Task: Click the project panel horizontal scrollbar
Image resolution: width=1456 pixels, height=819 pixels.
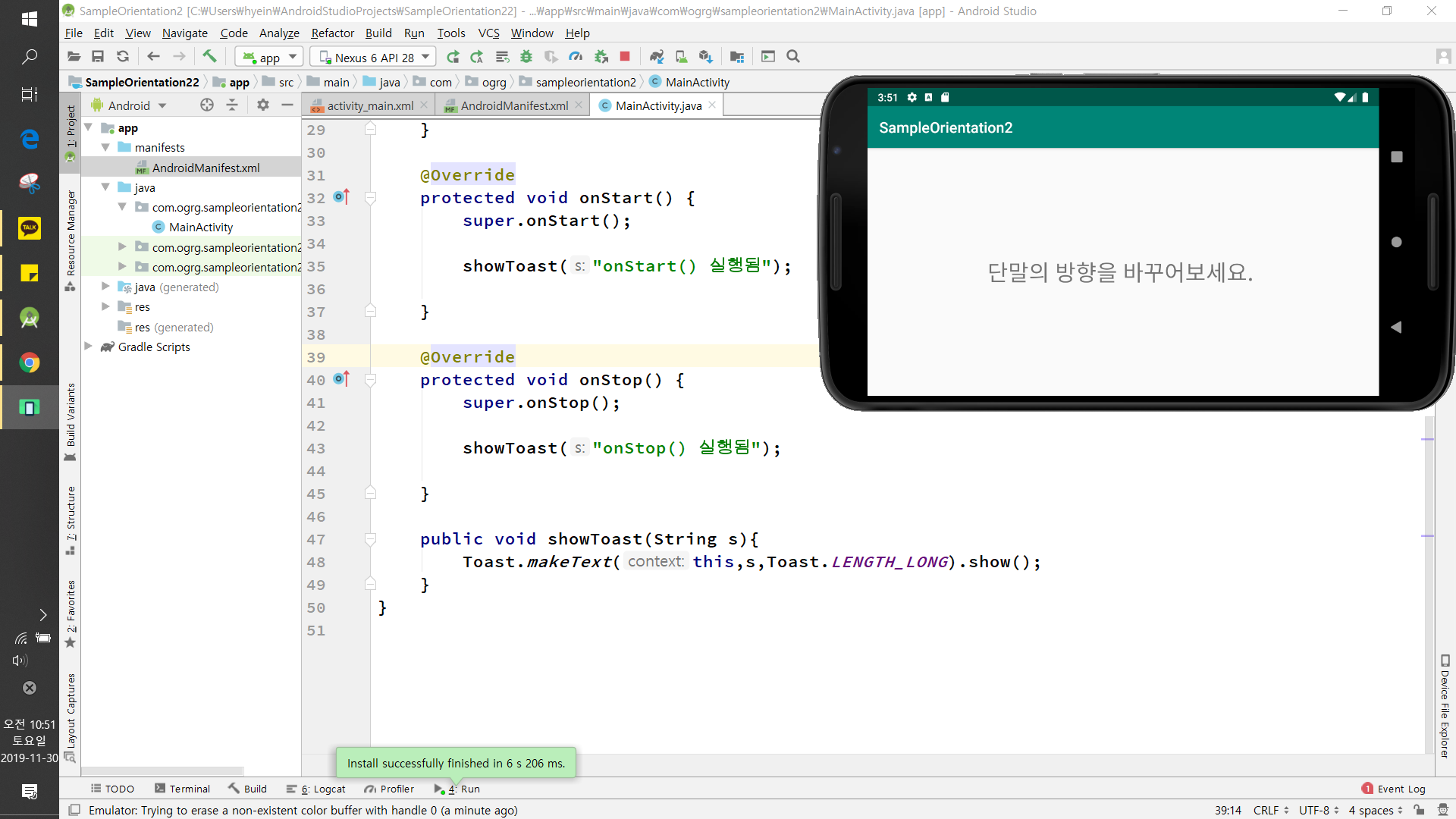Action: [x=162, y=770]
